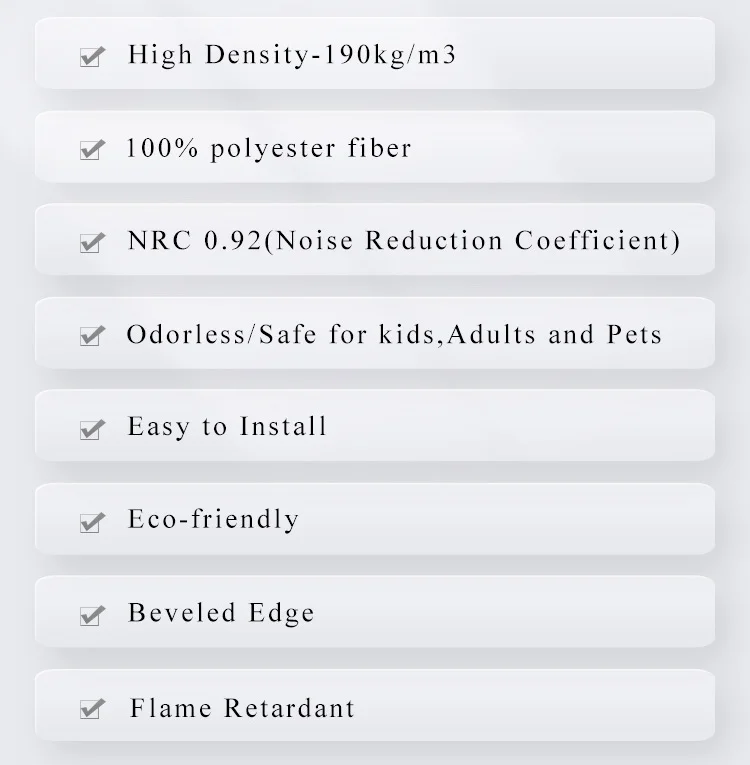Toggle the Flame Retardant checkmark

click(x=92, y=710)
